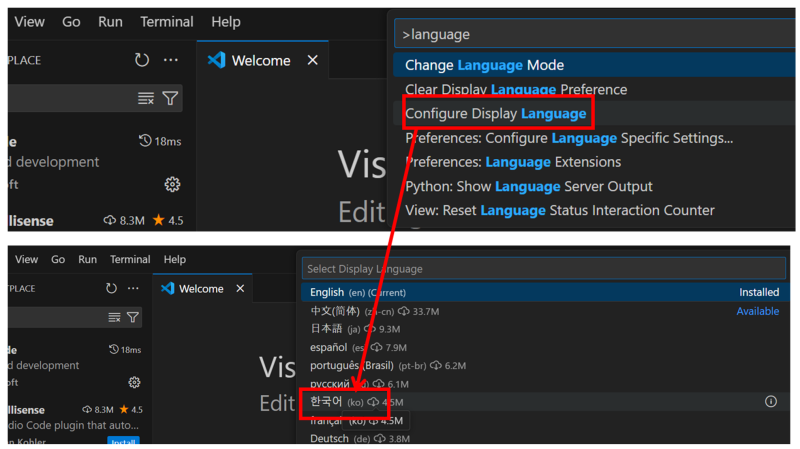Open extensions More Actions in top screenshot
800x449 pixels.
click(171, 60)
